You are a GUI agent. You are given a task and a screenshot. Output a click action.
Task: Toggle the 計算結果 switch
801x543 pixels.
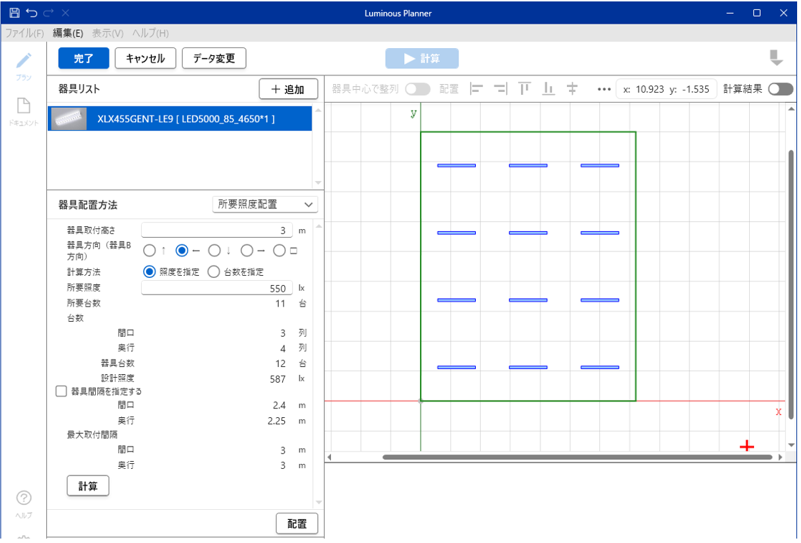tap(781, 89)
